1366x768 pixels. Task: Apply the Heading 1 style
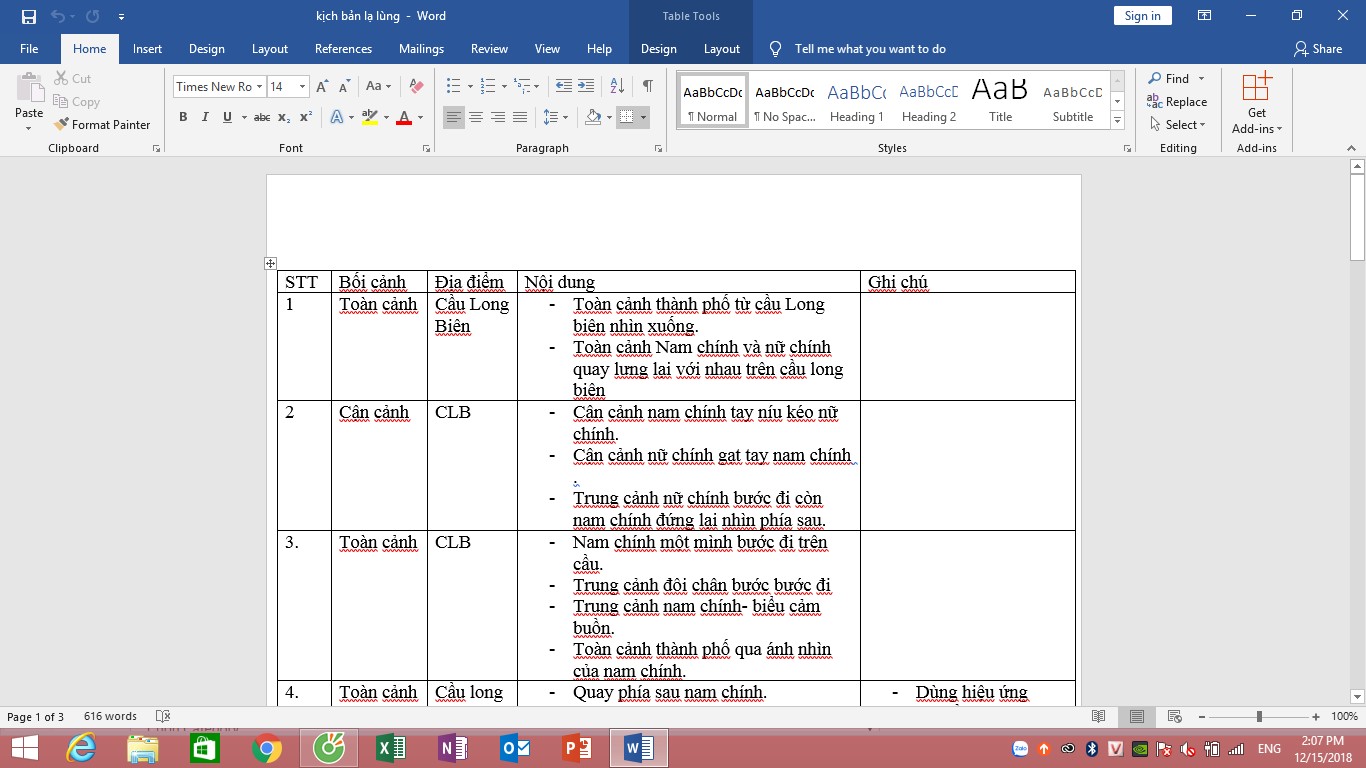tap(856, 100)
